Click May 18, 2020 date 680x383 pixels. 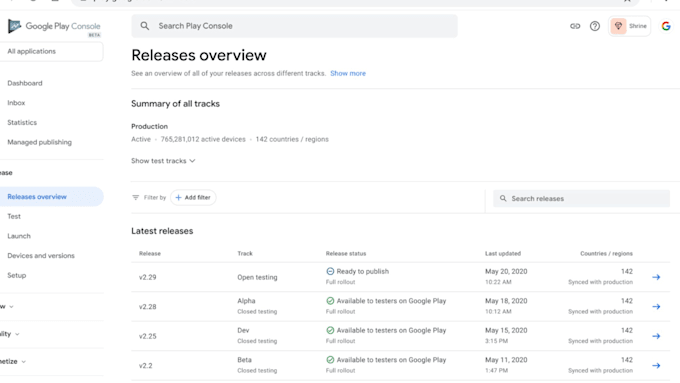[x=506, y=301]
